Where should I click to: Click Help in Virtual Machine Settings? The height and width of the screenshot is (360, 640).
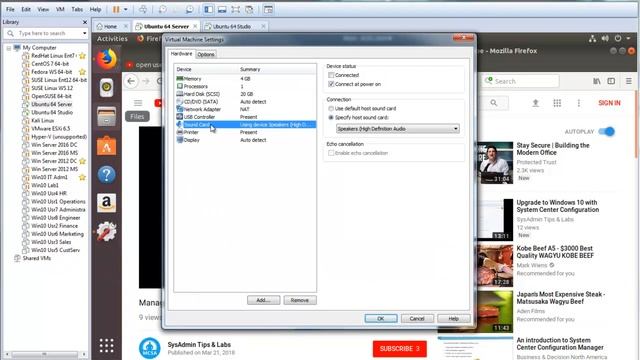[x=453, y=318]
